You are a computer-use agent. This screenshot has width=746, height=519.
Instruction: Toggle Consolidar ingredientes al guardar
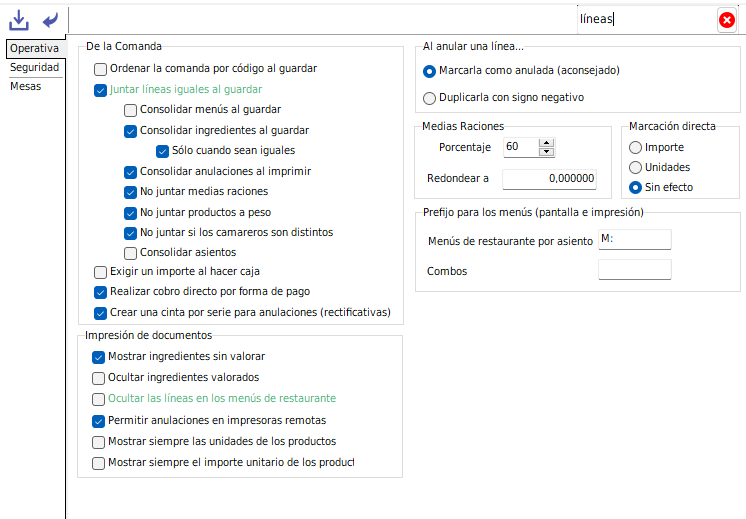pyautogui.click(x=130, y=131)
